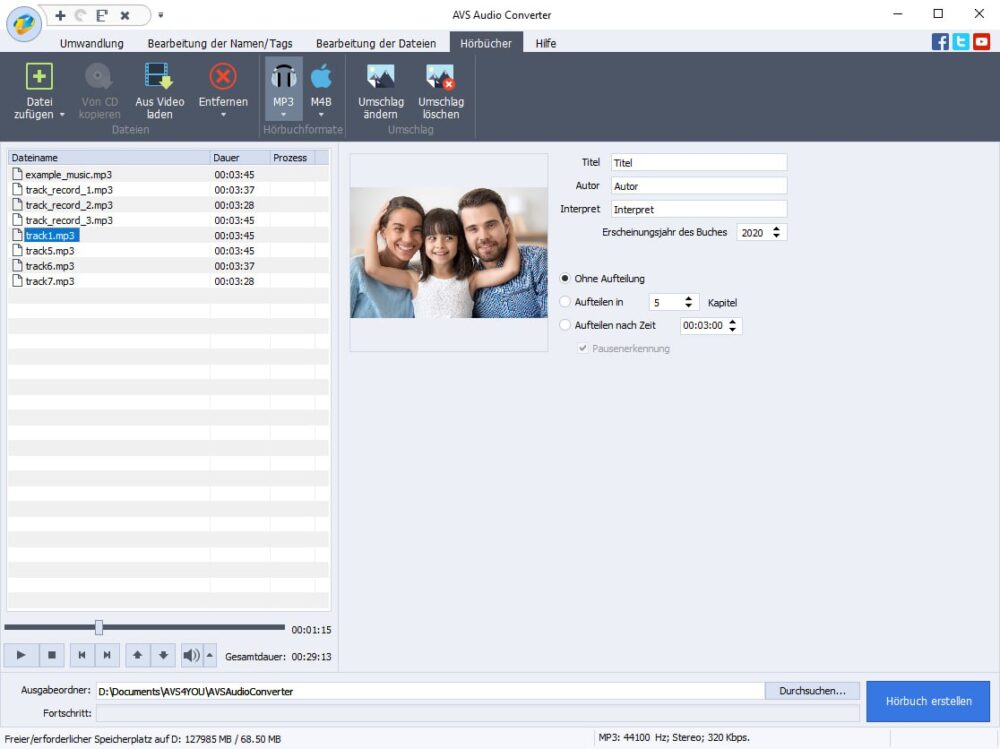
Task: Open the Facebook link icon
Action: (x=940, y=42)
